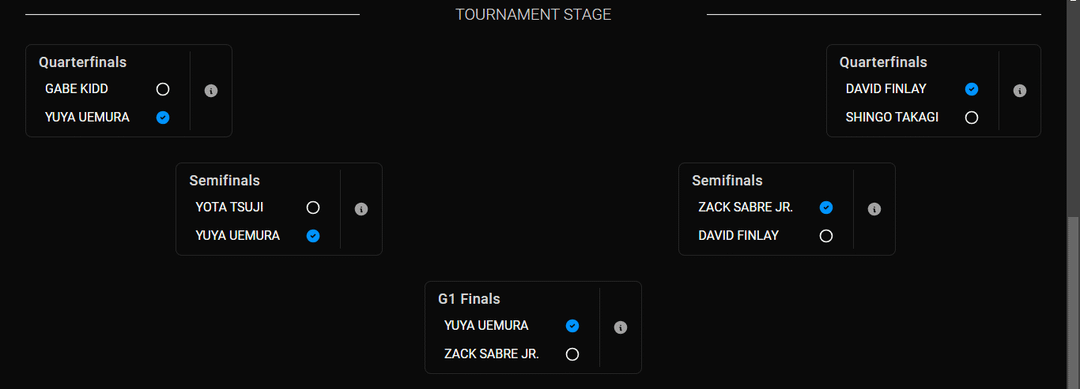
Task: Choose Shingo Takagi radio button
Action: pyautogui.click(x=971, y=117)
